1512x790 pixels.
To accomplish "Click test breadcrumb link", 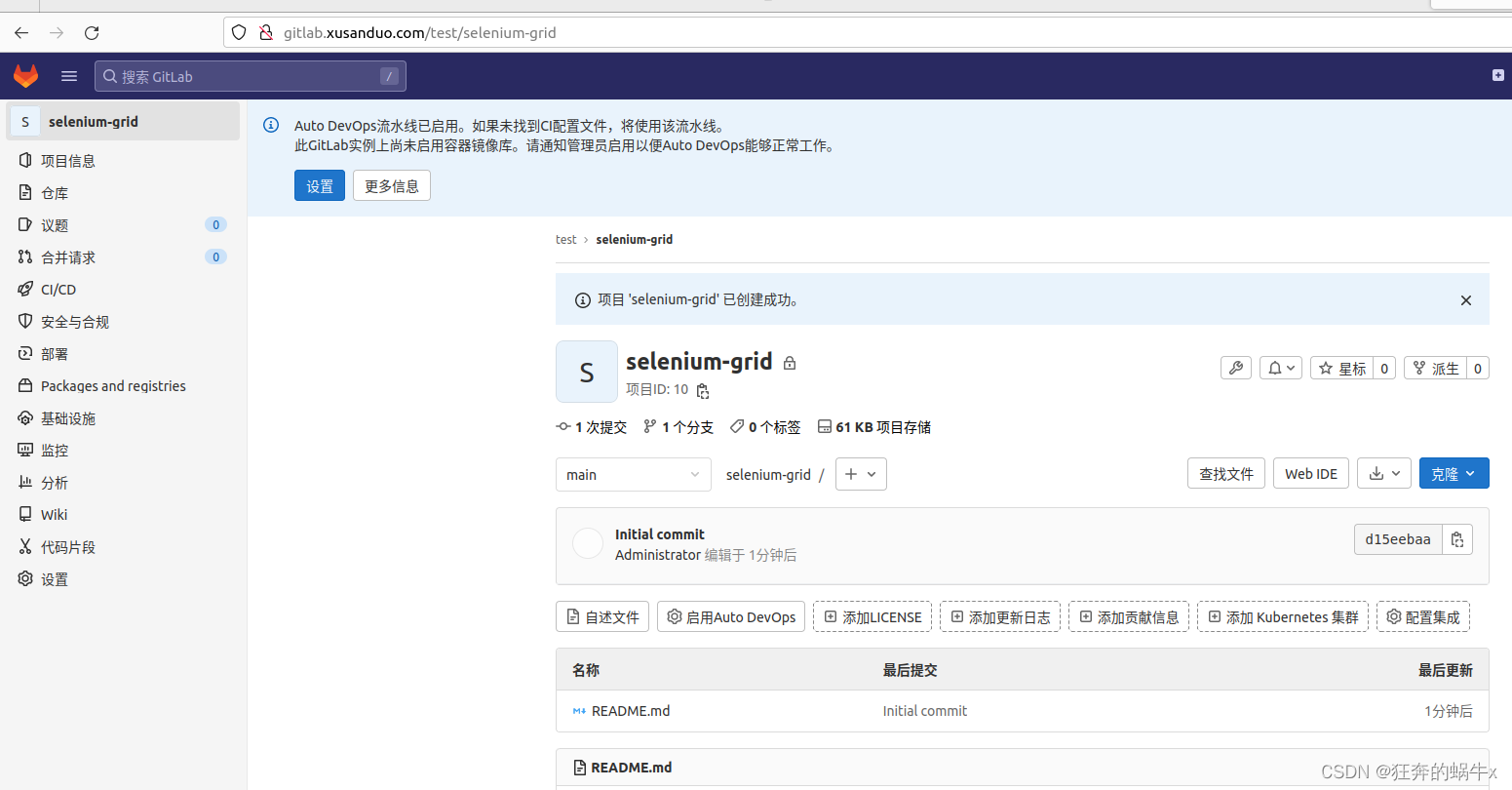I will 566,239.
